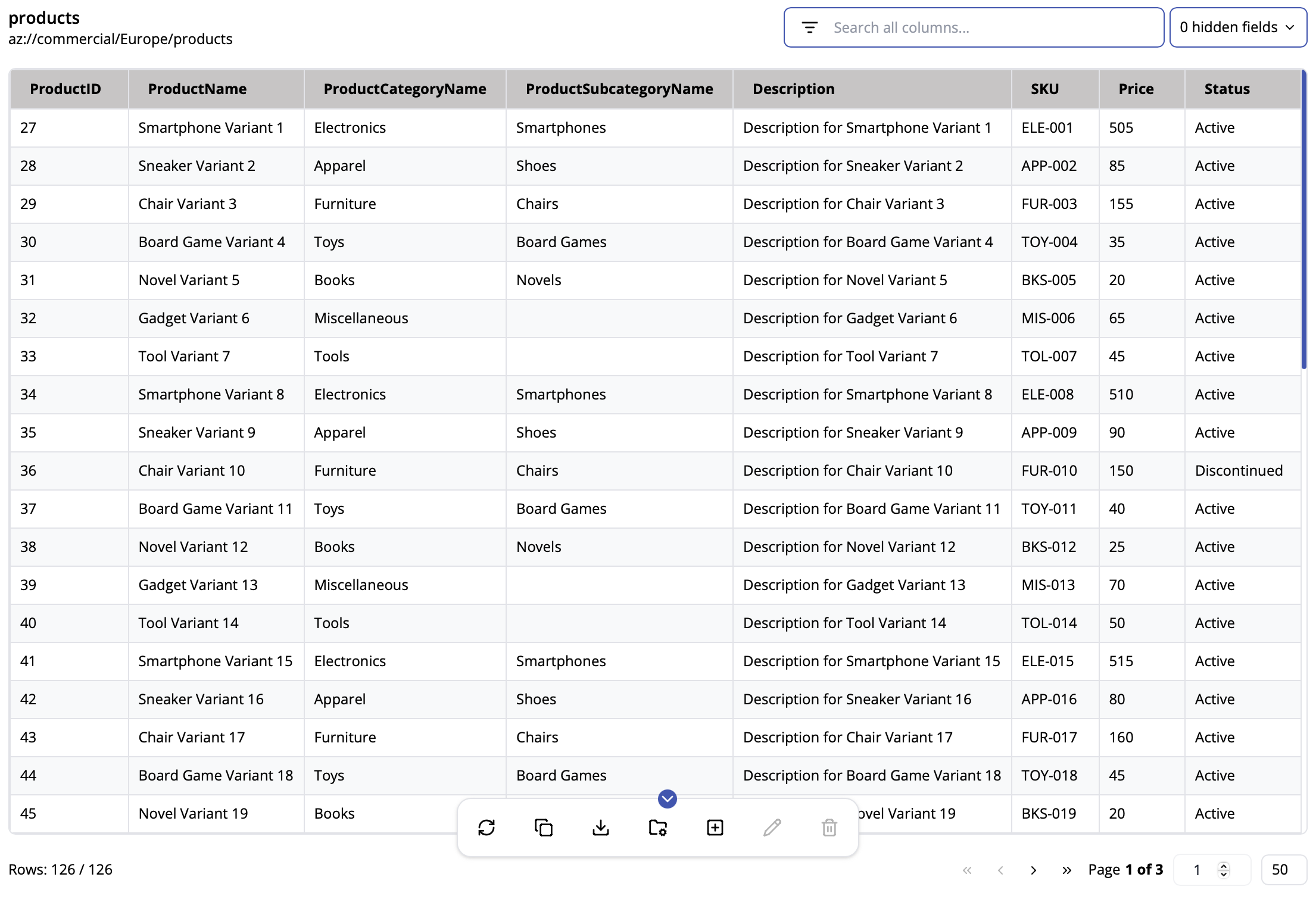This screenshot has width=1316, height=899.
Task: Jump to the last page using the double arrow
Action: (1066, 870)
